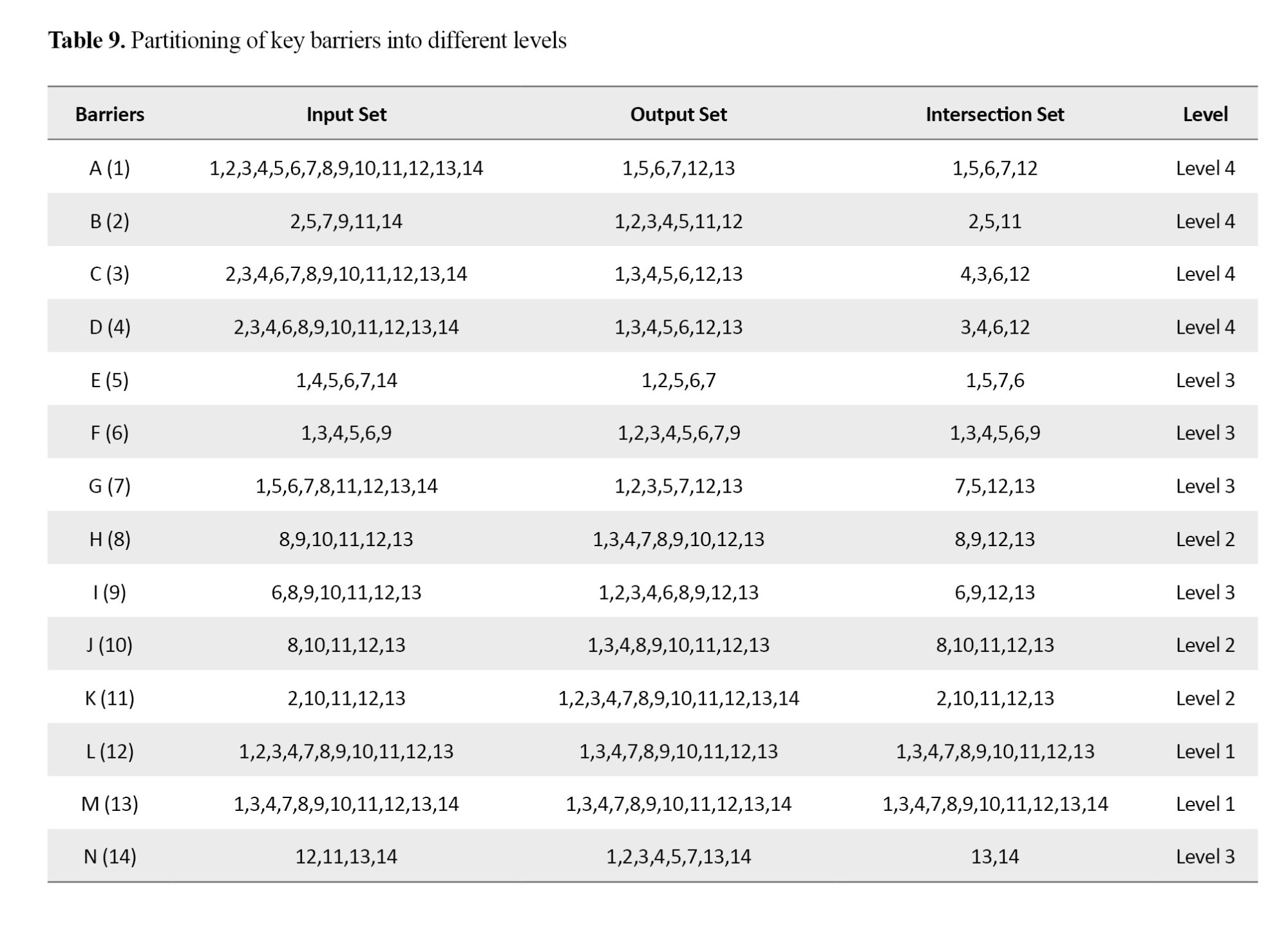1288x932 pixels.
Task: Click the Output Set column header
Action: (678, 114)
